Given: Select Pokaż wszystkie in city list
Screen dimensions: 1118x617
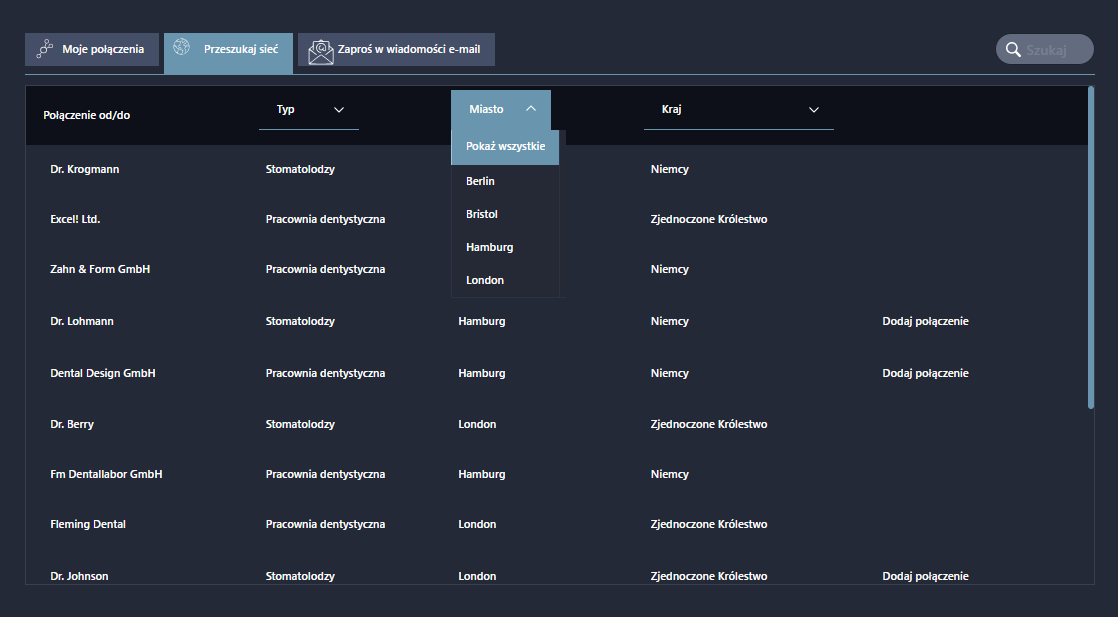Looking at the screenshot, I should [505, 146].
